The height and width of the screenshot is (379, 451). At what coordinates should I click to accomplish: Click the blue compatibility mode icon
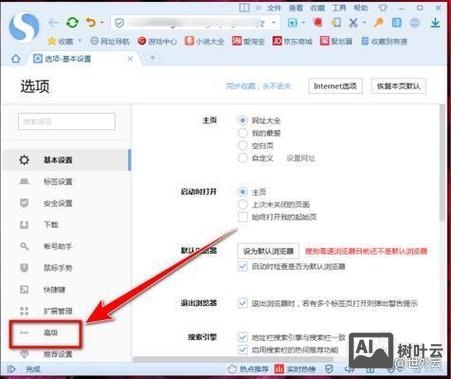tap(293, 23)
